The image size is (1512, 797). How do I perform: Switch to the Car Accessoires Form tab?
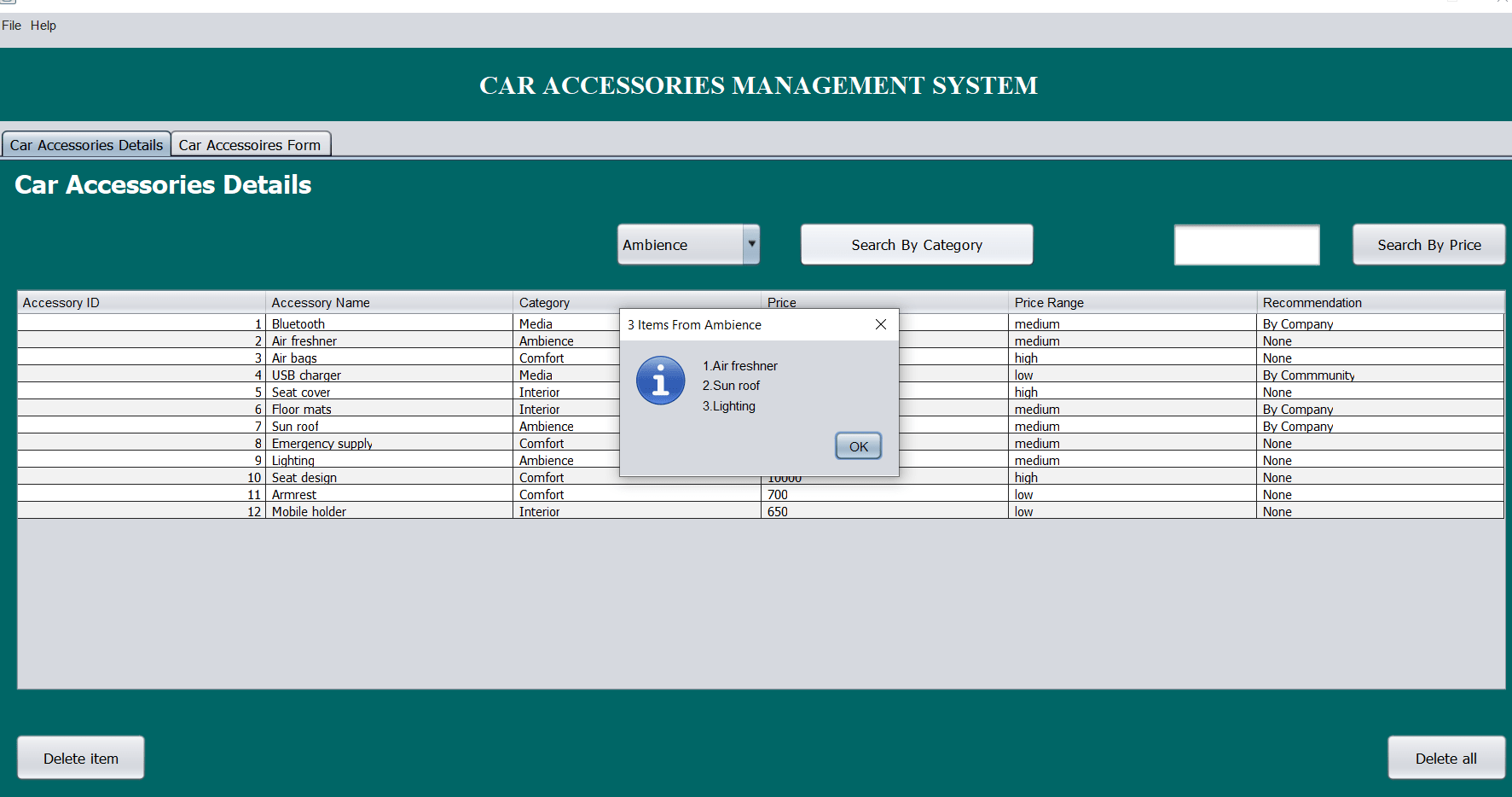[x=251, y=143]
